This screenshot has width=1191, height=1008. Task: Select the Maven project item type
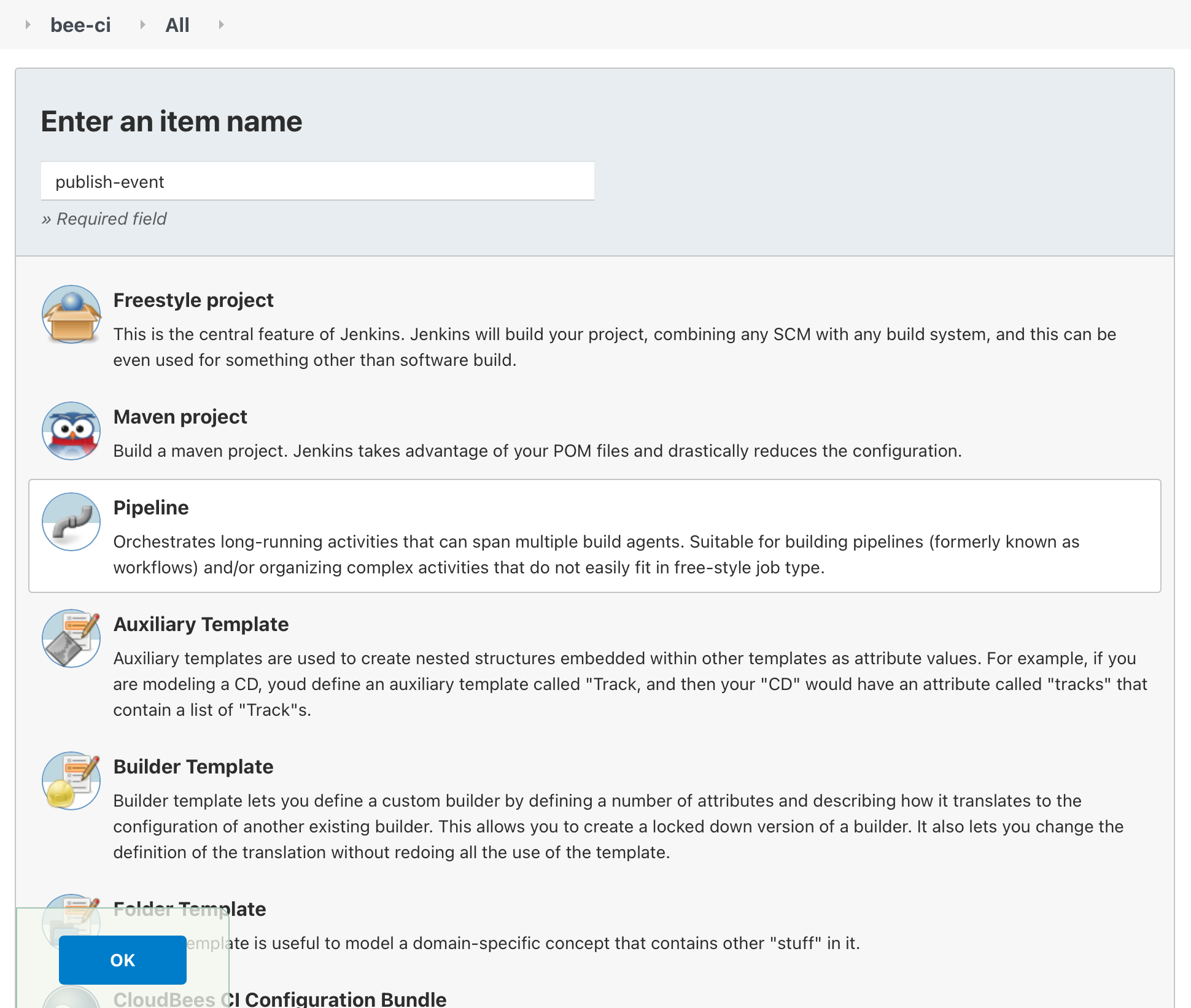180,416
